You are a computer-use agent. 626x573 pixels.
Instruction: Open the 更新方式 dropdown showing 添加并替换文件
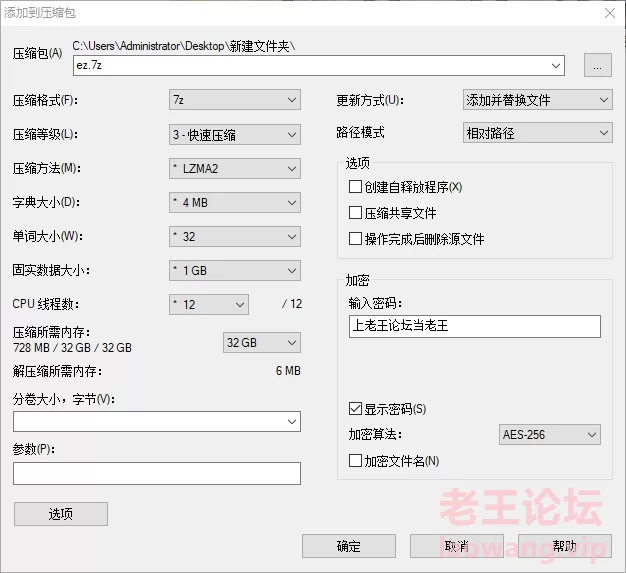pos(537,100)
